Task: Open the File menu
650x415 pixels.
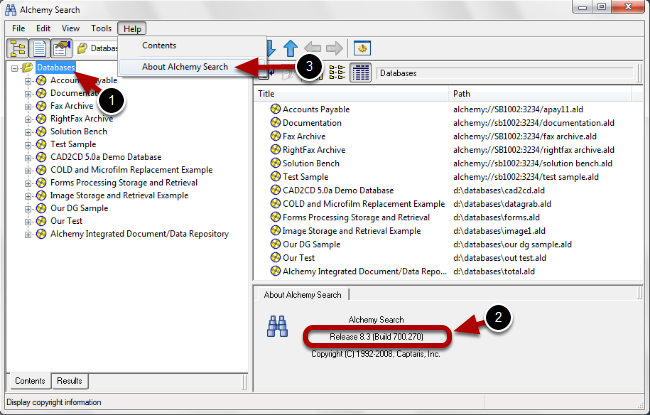Action: (18, 28)
